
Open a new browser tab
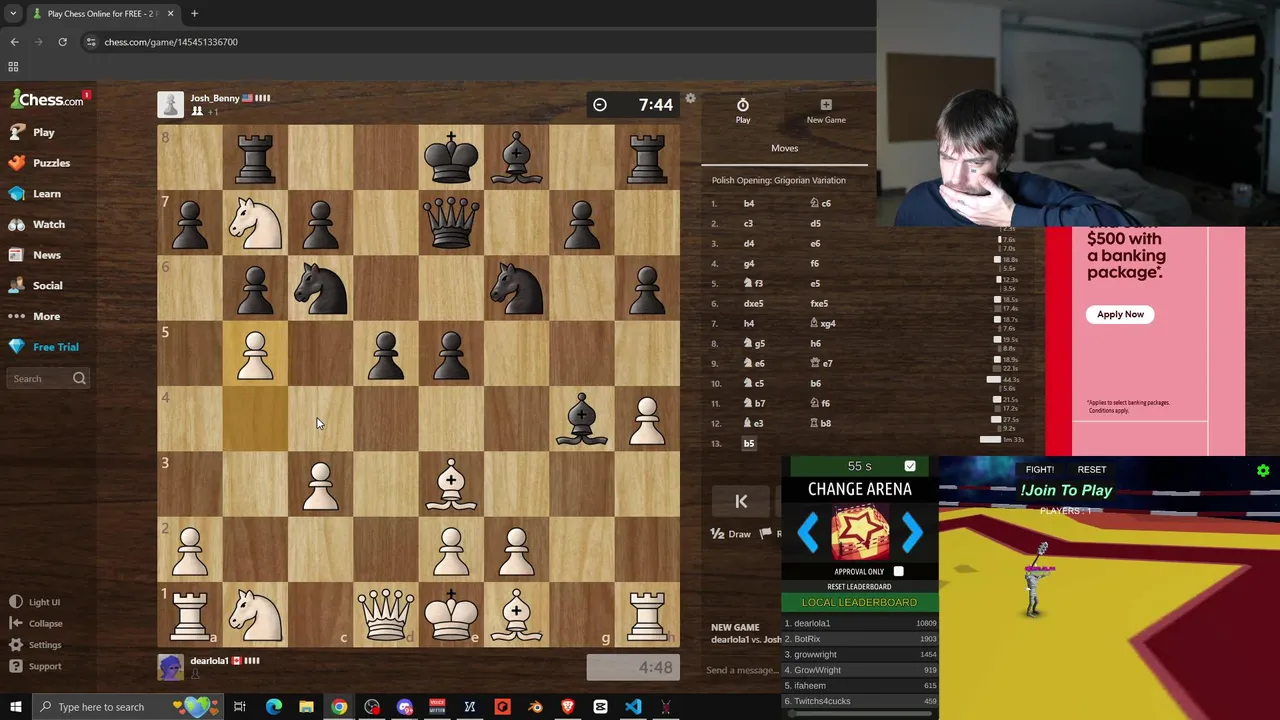[x=194, y=14]
